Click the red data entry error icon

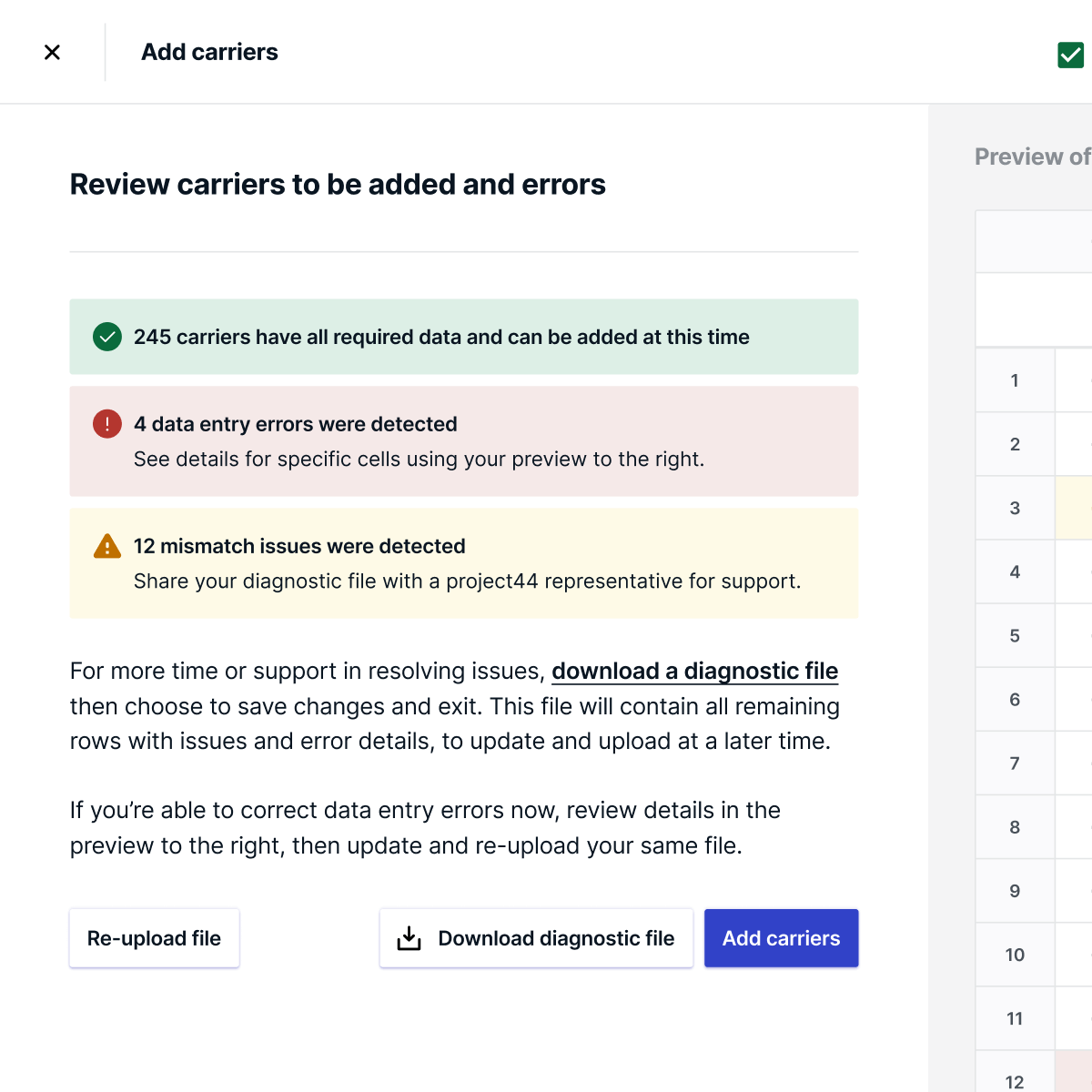pyautogui.click(x=107, y=424)
